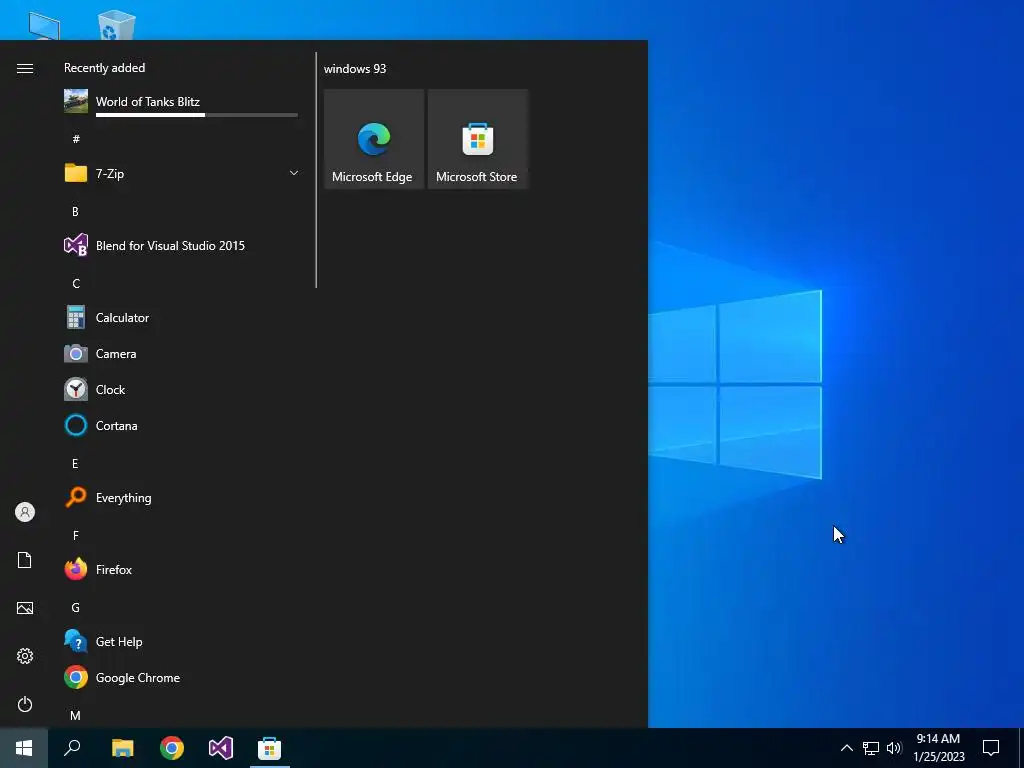This screenshot has width=1024, height=768.
Task: Click the 'F' letter header
Action: pos(76,536)
